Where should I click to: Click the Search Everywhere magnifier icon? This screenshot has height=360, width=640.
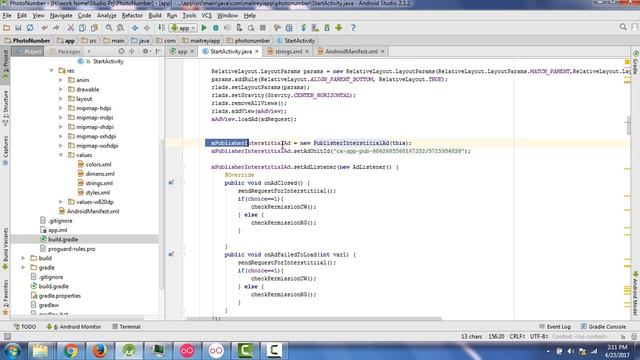(623, 27)
